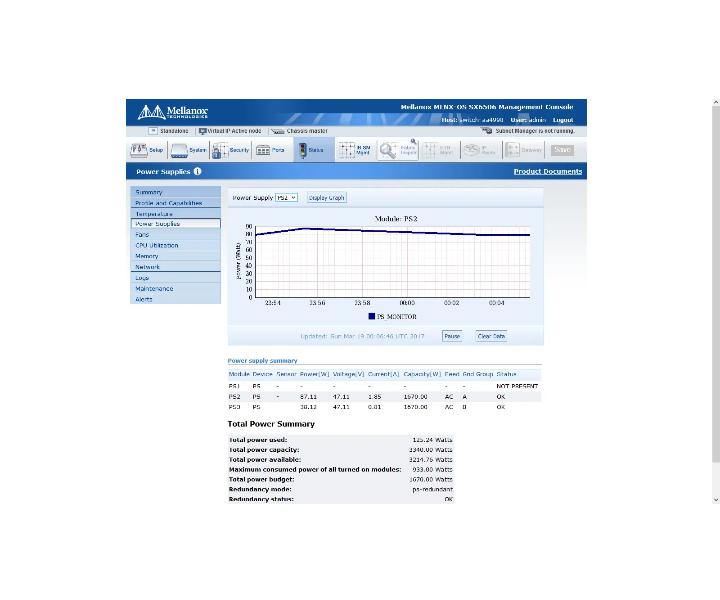The width and height of the screenshot is (720, 600).
Task: Click the Mellanox Technologies logo
Action: 172,112
